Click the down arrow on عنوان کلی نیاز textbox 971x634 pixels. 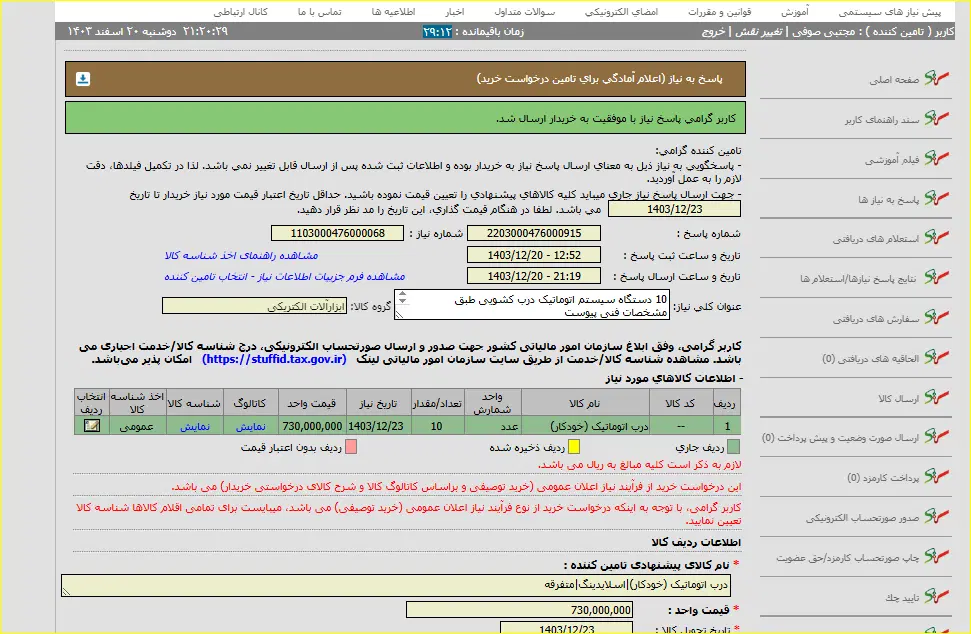[403, 302]
